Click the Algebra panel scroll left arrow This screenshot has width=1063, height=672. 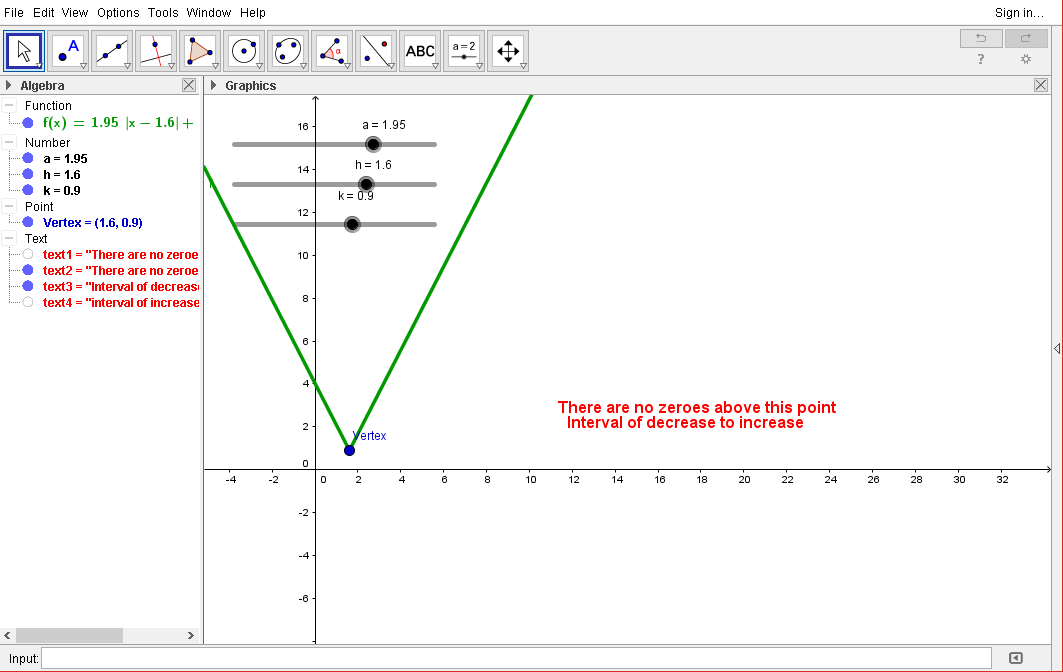(x=7, y=635)
